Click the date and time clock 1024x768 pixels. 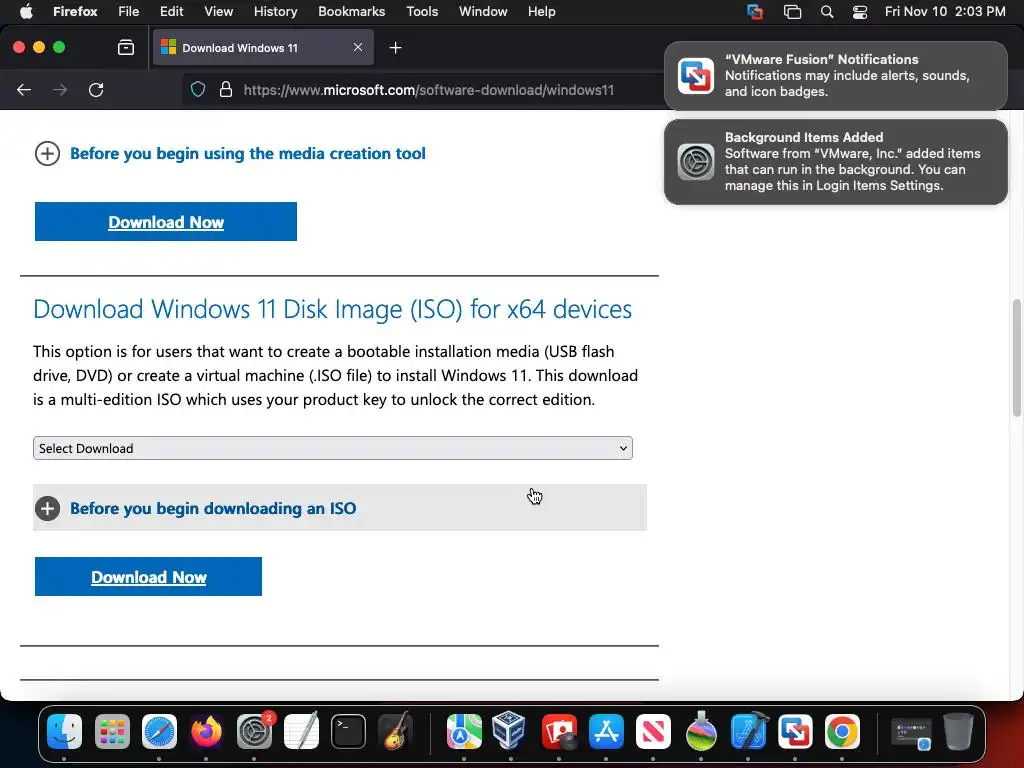[945, 12]
